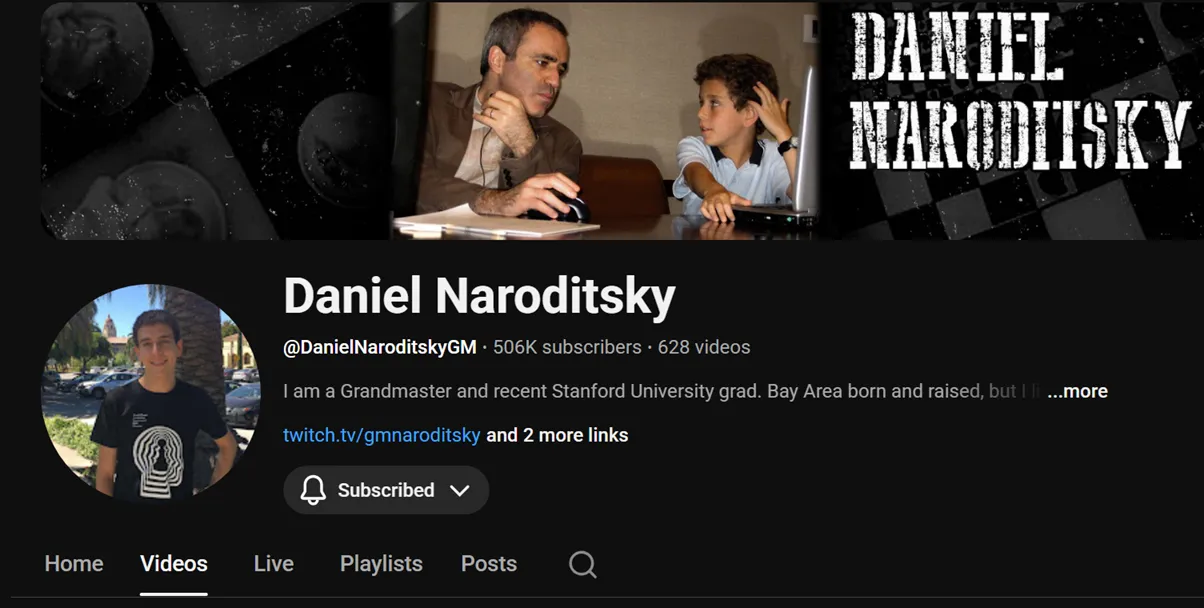Go to the Live tab
Screen dimensions: 1204x608
[x=274, y=564]
